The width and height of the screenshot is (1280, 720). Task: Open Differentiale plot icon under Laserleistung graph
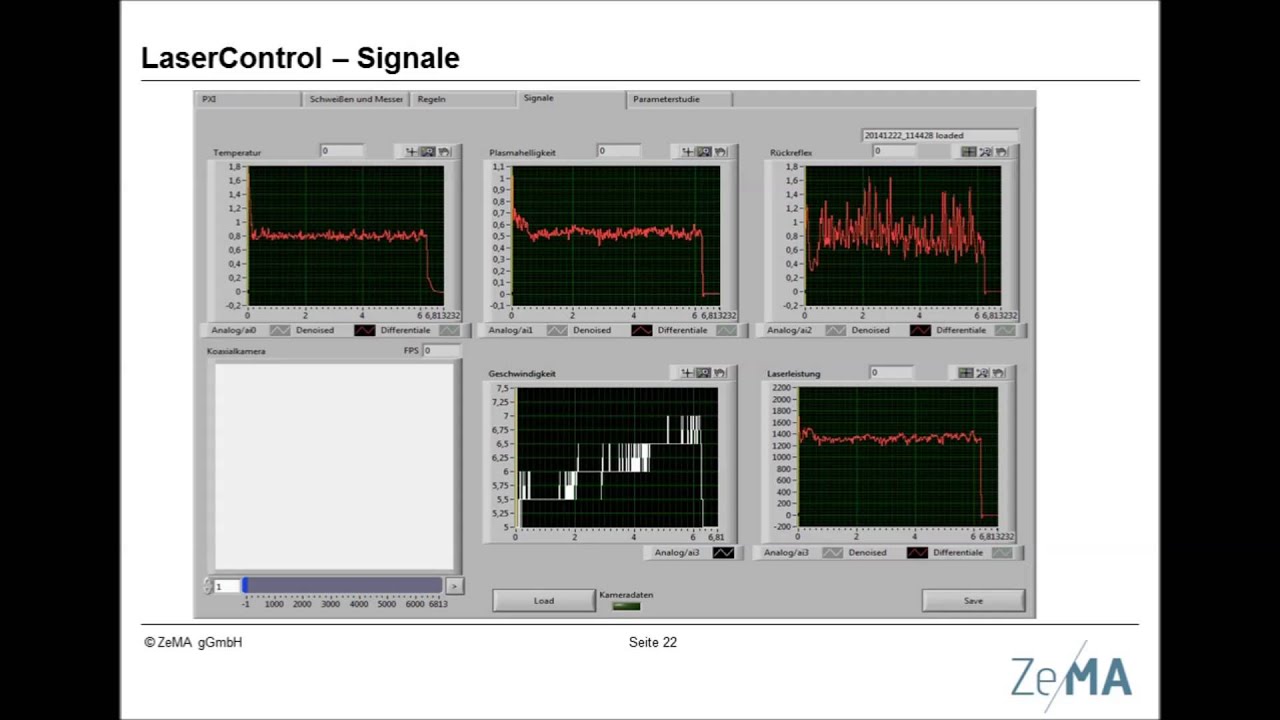1002,552
